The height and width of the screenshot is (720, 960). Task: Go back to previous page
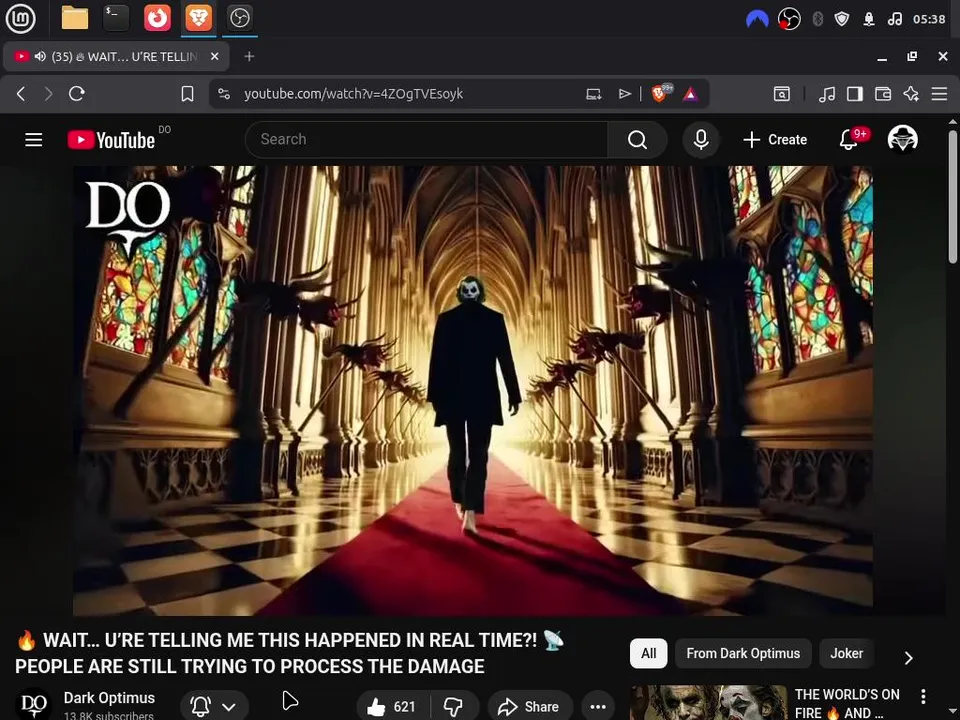tap(21, 94)
